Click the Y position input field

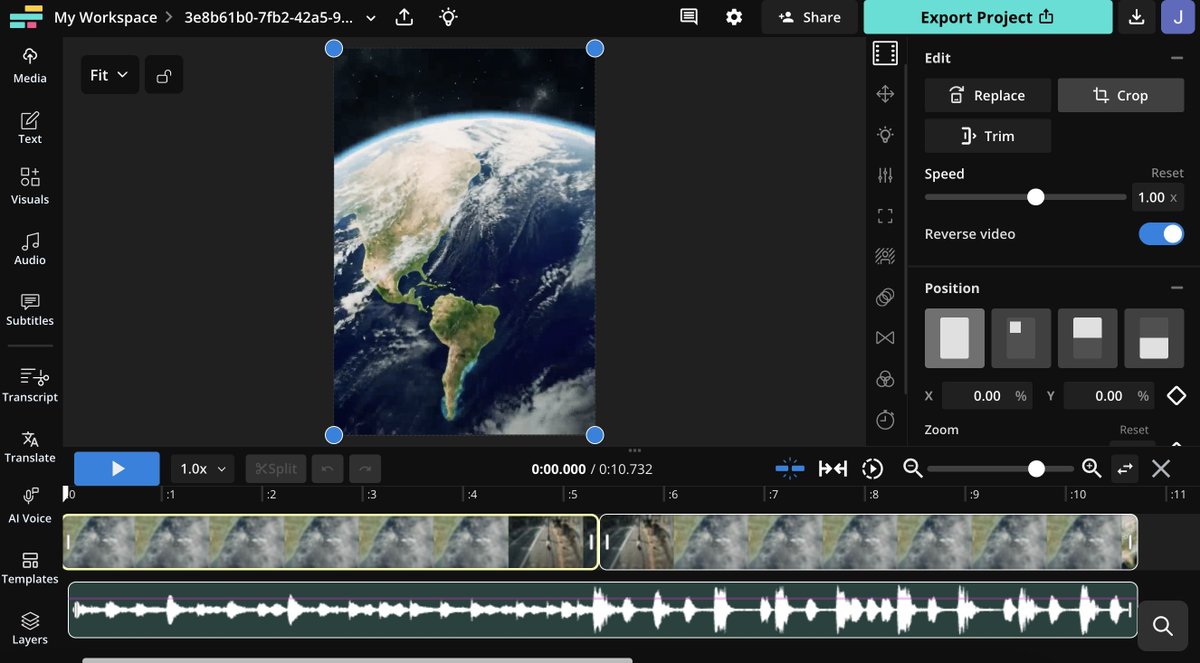1109,396
